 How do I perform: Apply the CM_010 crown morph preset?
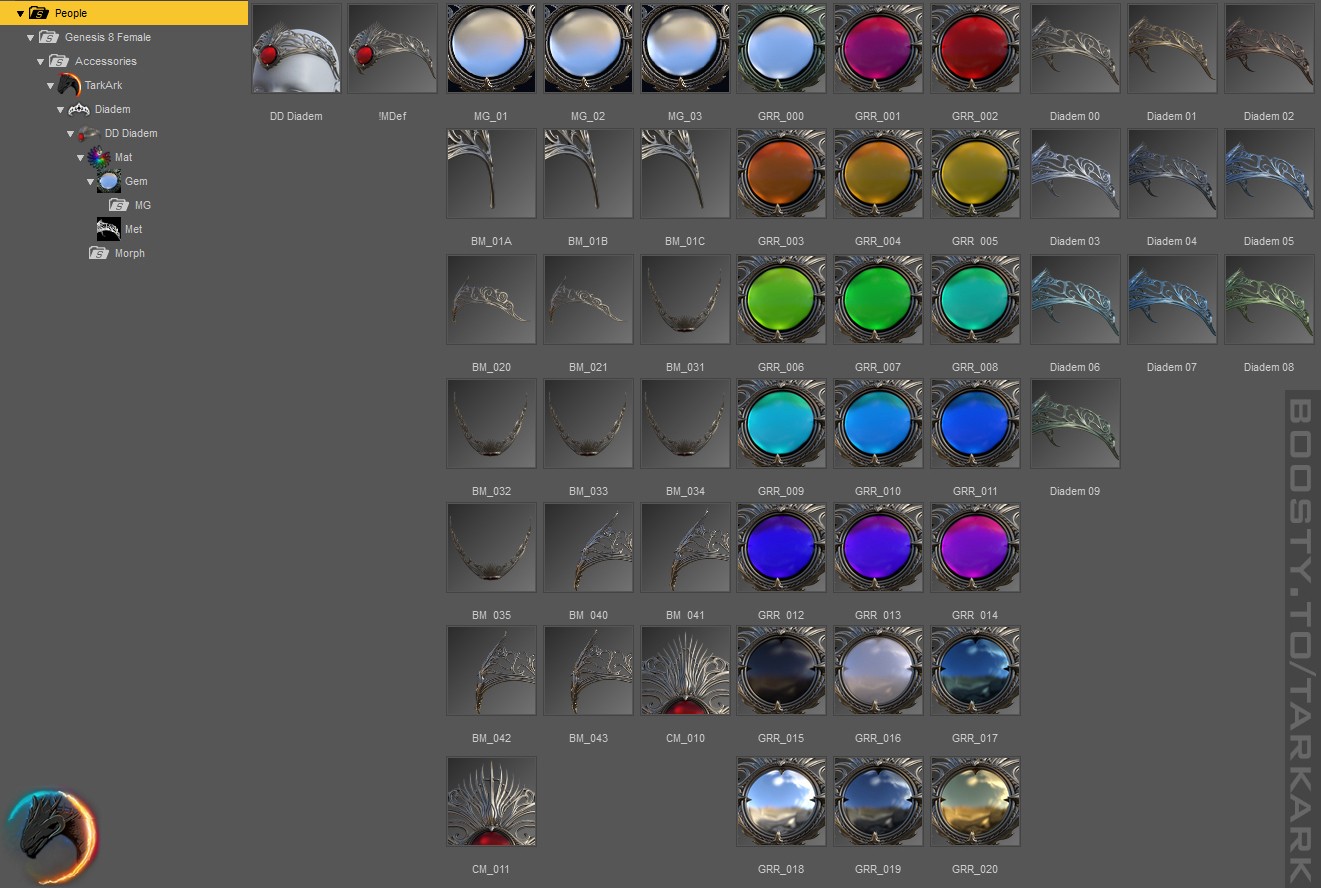click(x=685, y=670)
